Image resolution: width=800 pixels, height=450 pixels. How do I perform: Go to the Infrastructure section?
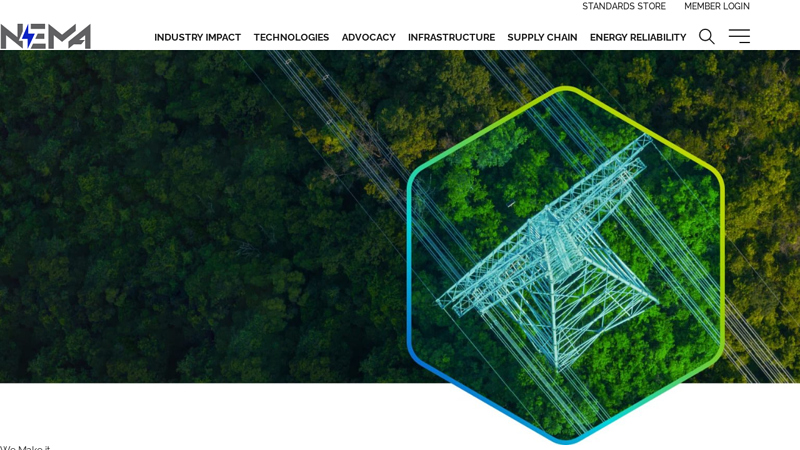(452, 37)
